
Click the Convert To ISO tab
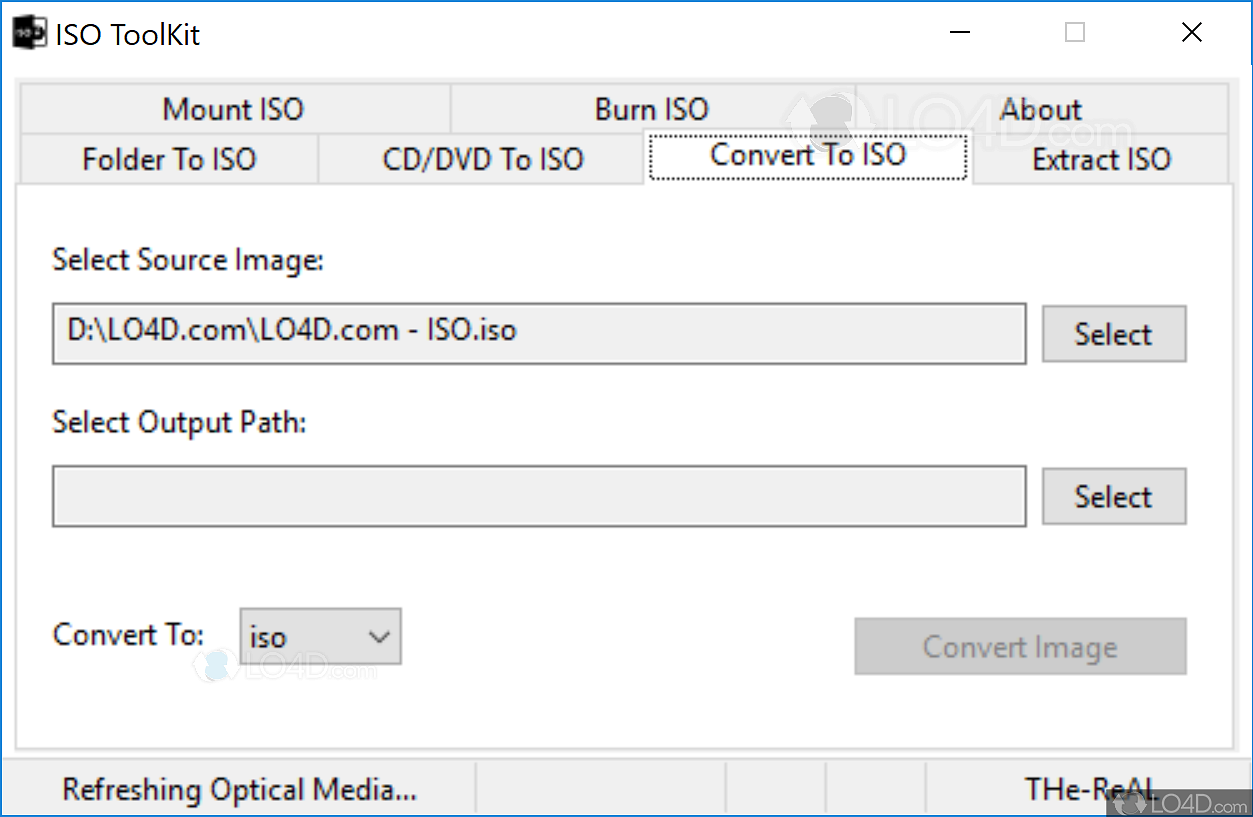pos(808,156)
